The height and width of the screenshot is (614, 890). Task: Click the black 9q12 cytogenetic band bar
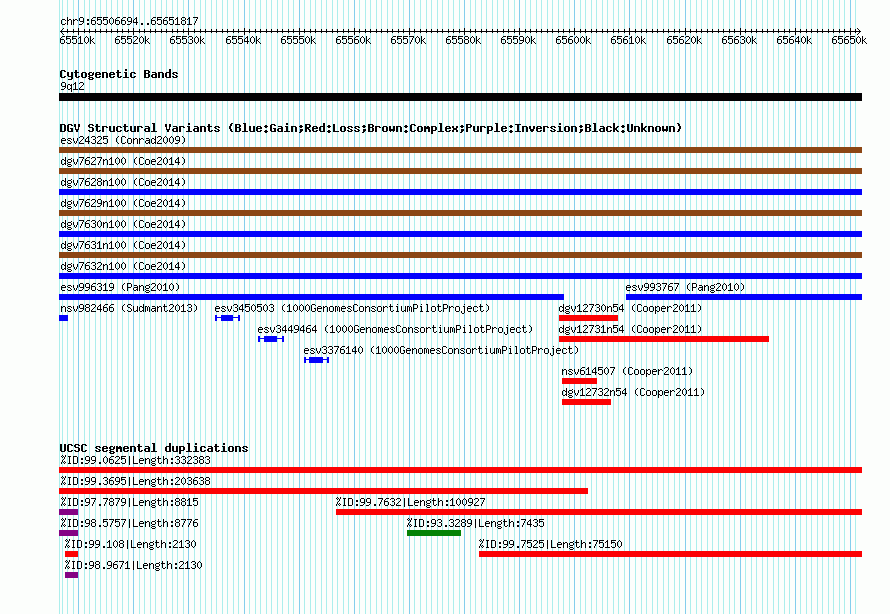point(460,97)
